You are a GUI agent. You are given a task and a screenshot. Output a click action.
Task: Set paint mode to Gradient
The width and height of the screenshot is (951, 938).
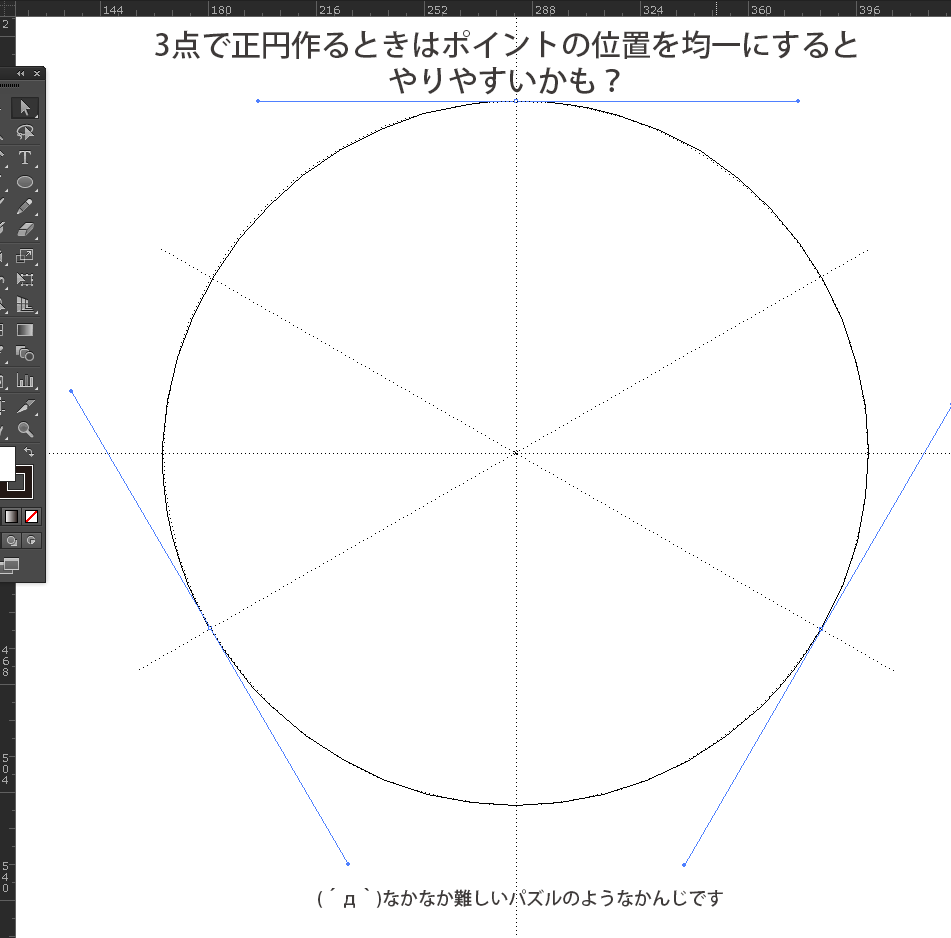coord(12,517)
